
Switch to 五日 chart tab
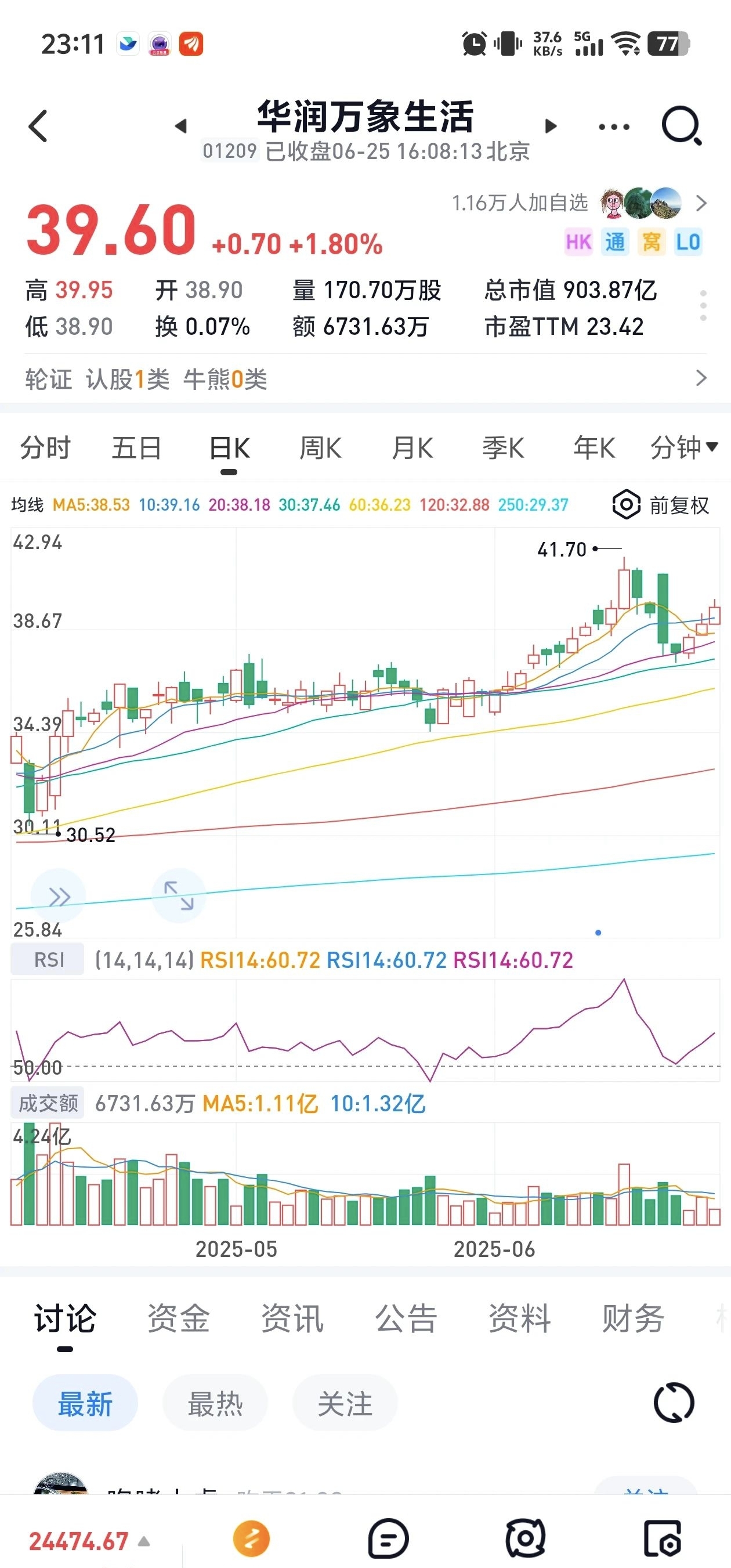136,448
